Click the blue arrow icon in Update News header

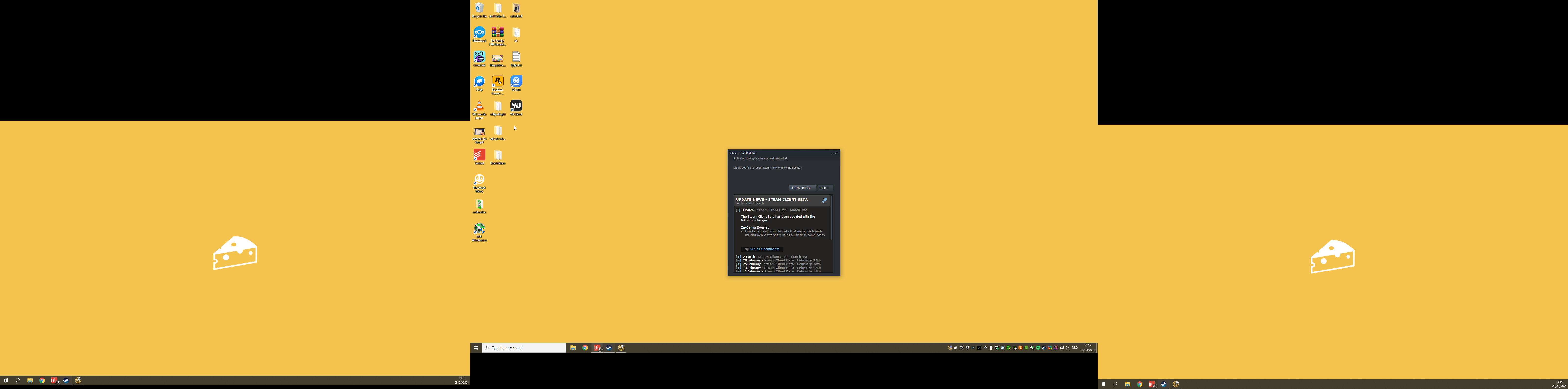[x=824, y=200]
